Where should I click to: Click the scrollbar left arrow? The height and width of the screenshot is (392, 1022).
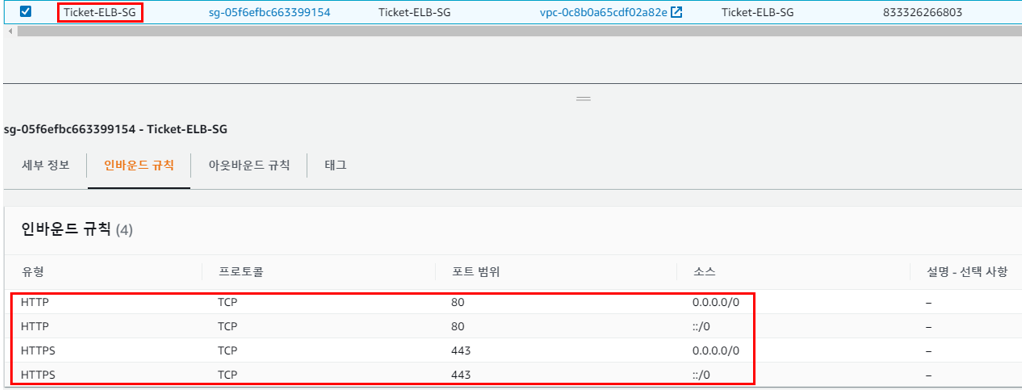[9, 31]
